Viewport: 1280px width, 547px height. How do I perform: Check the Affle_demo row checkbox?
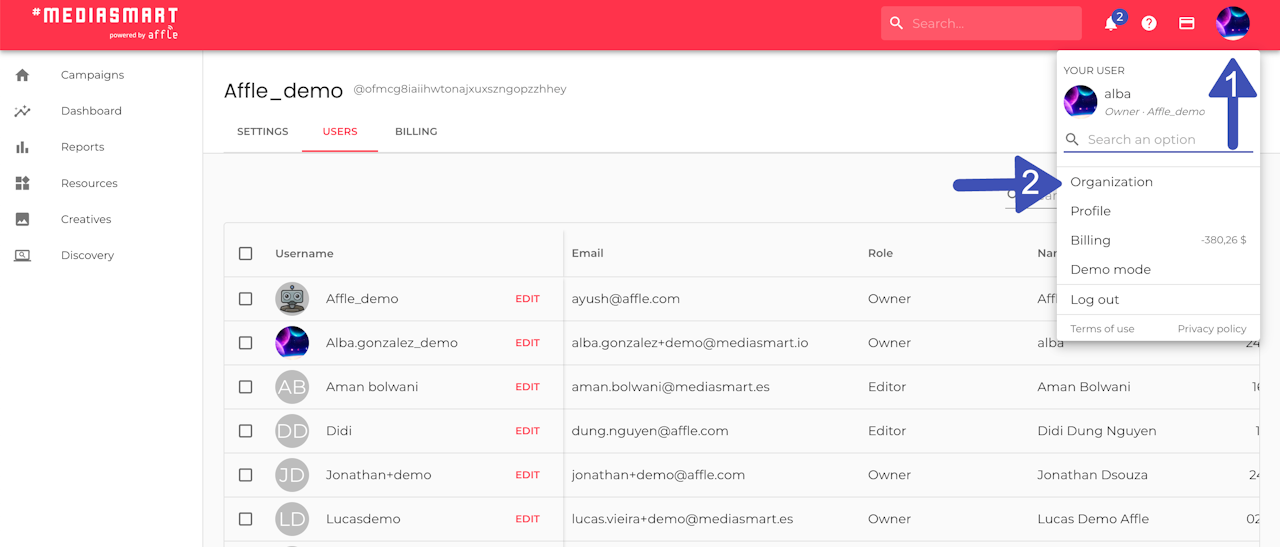pyautogui.click(x=246, y=298)
